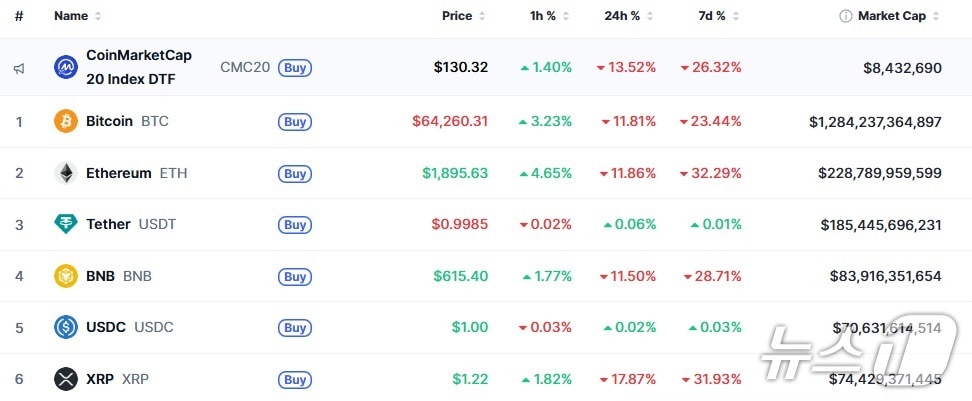Screen dimensions: 972x401
Task: Click the blue USDC logo icon
Action: click(x=65, y=327)
